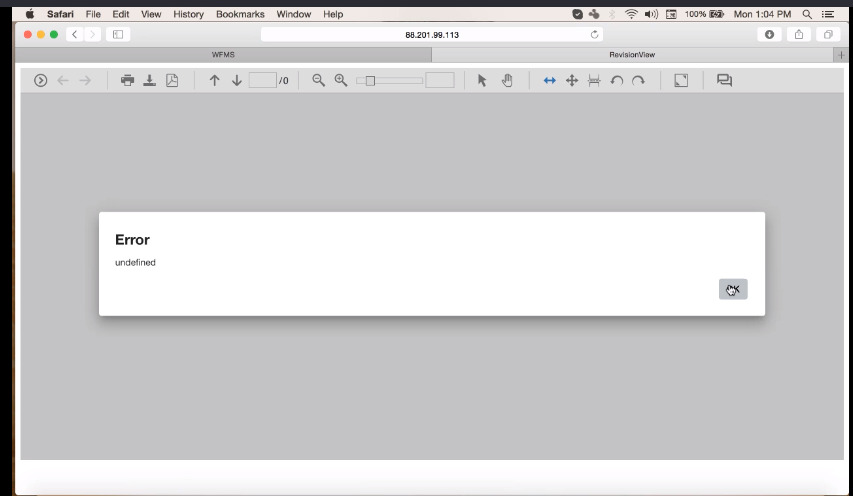The width and height of the screenshot is (853, 496).
Task: Rotate the document clockwise
Action: point(638,80)
